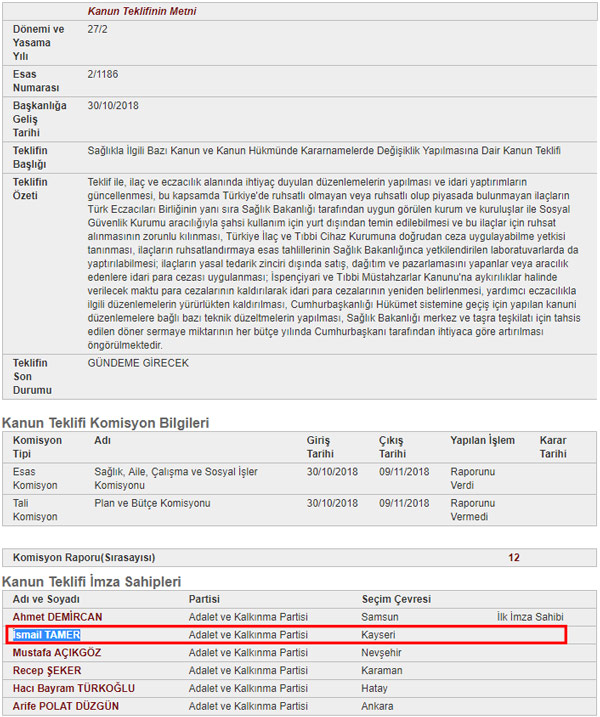Viewport: 600px width, 717px height.
Task: Click the highlighted İsmail TAMER name
Action: [46, 635]
